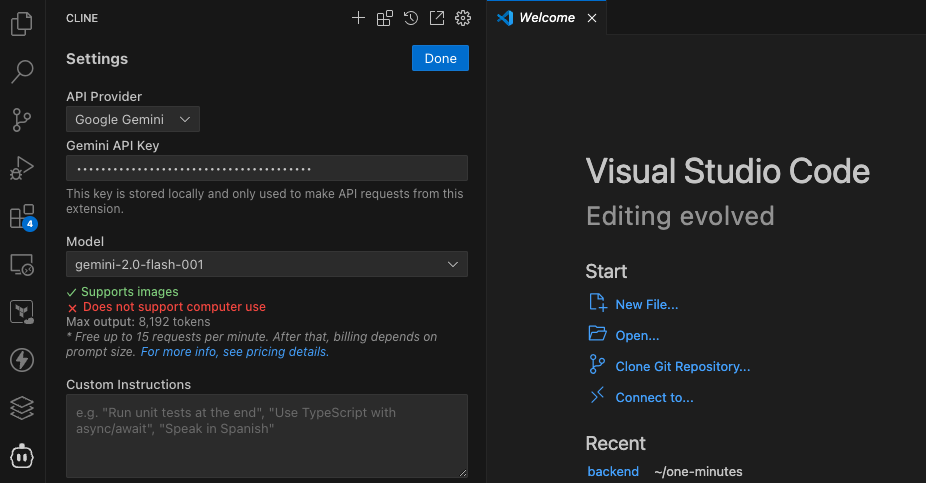Switch to the Welcome tab
Screen dimensions: 926x483
[547, 18]
